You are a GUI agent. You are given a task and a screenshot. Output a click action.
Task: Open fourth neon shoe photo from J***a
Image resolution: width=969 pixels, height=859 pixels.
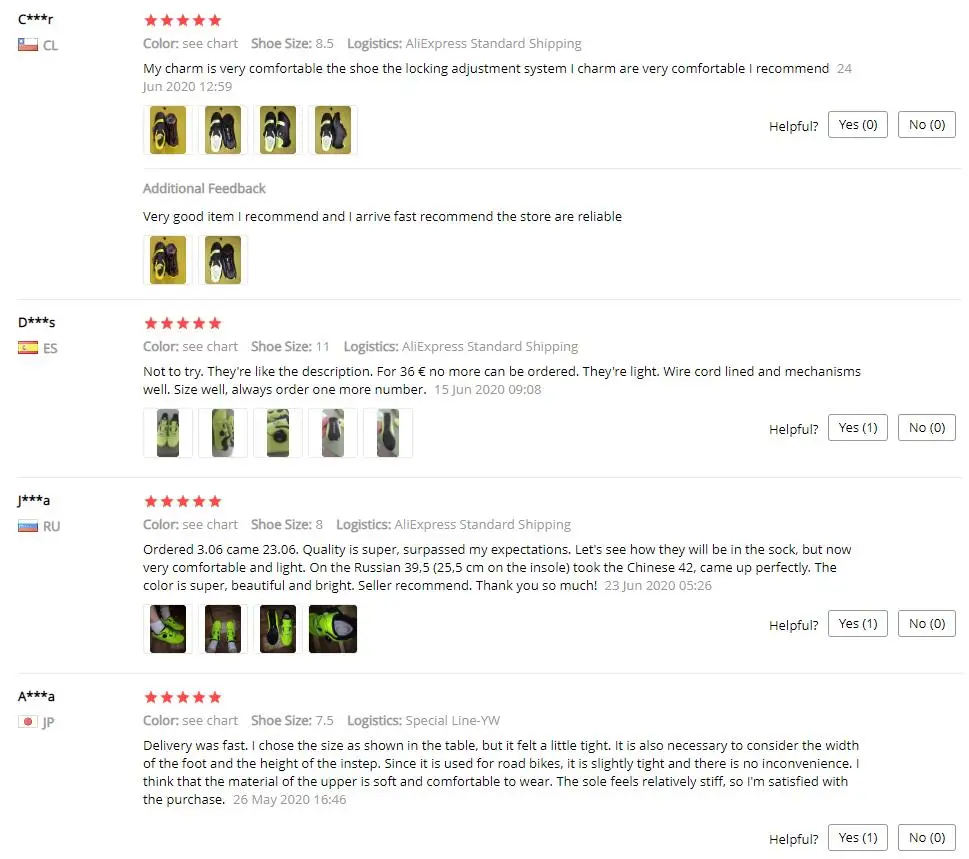click(332, 629)
